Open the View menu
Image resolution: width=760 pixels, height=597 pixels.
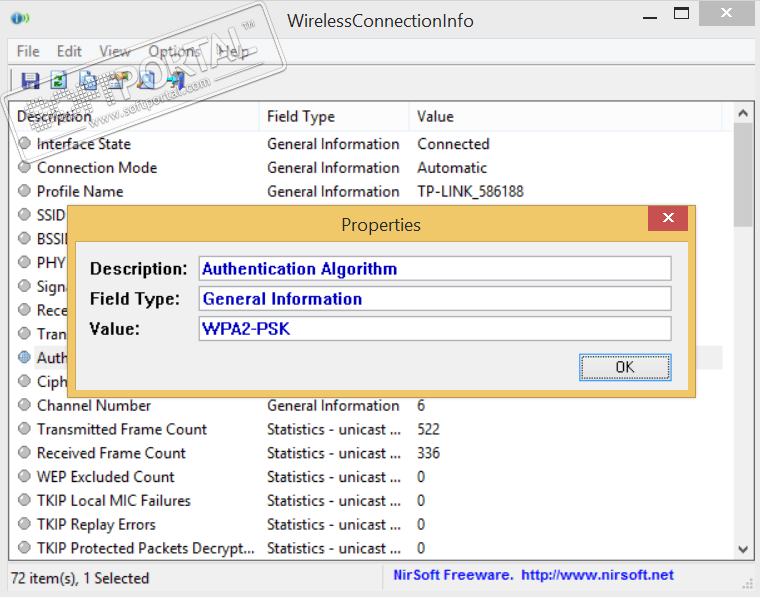point(115,51)
